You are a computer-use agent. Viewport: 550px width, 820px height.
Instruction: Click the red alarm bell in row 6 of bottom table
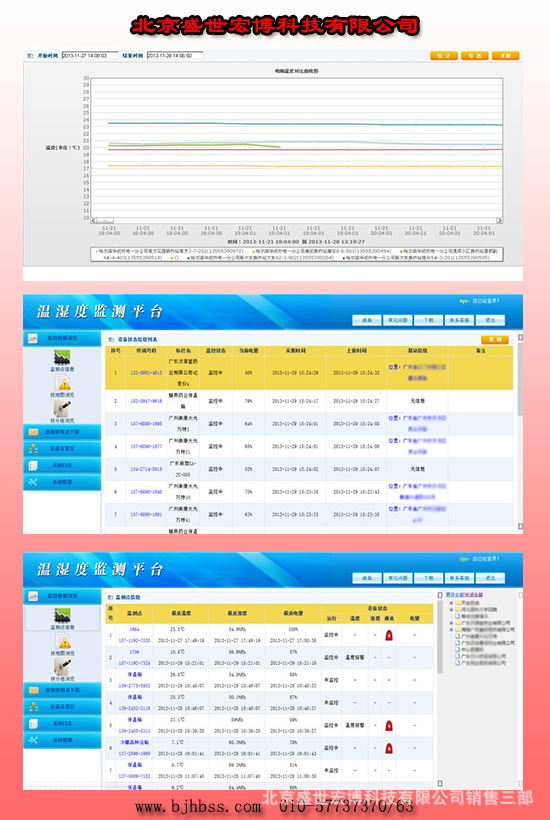[389, 748]
